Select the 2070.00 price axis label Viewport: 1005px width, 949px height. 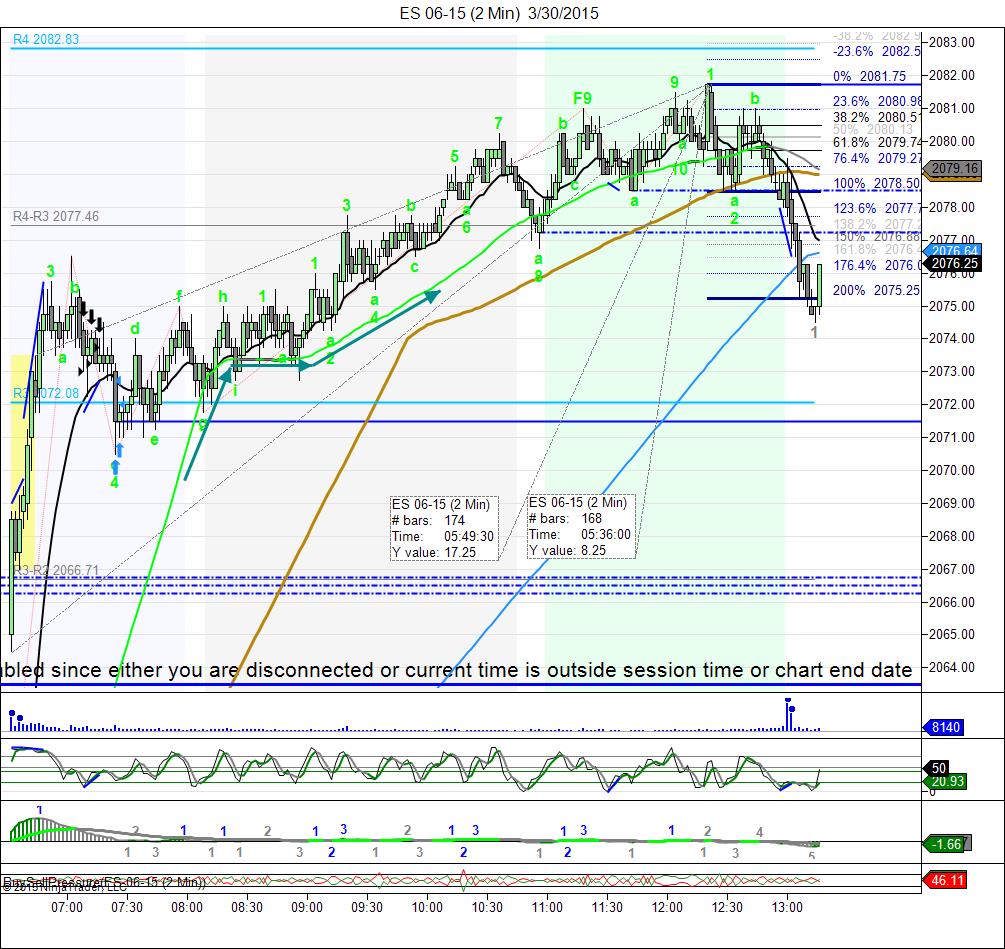952,470
